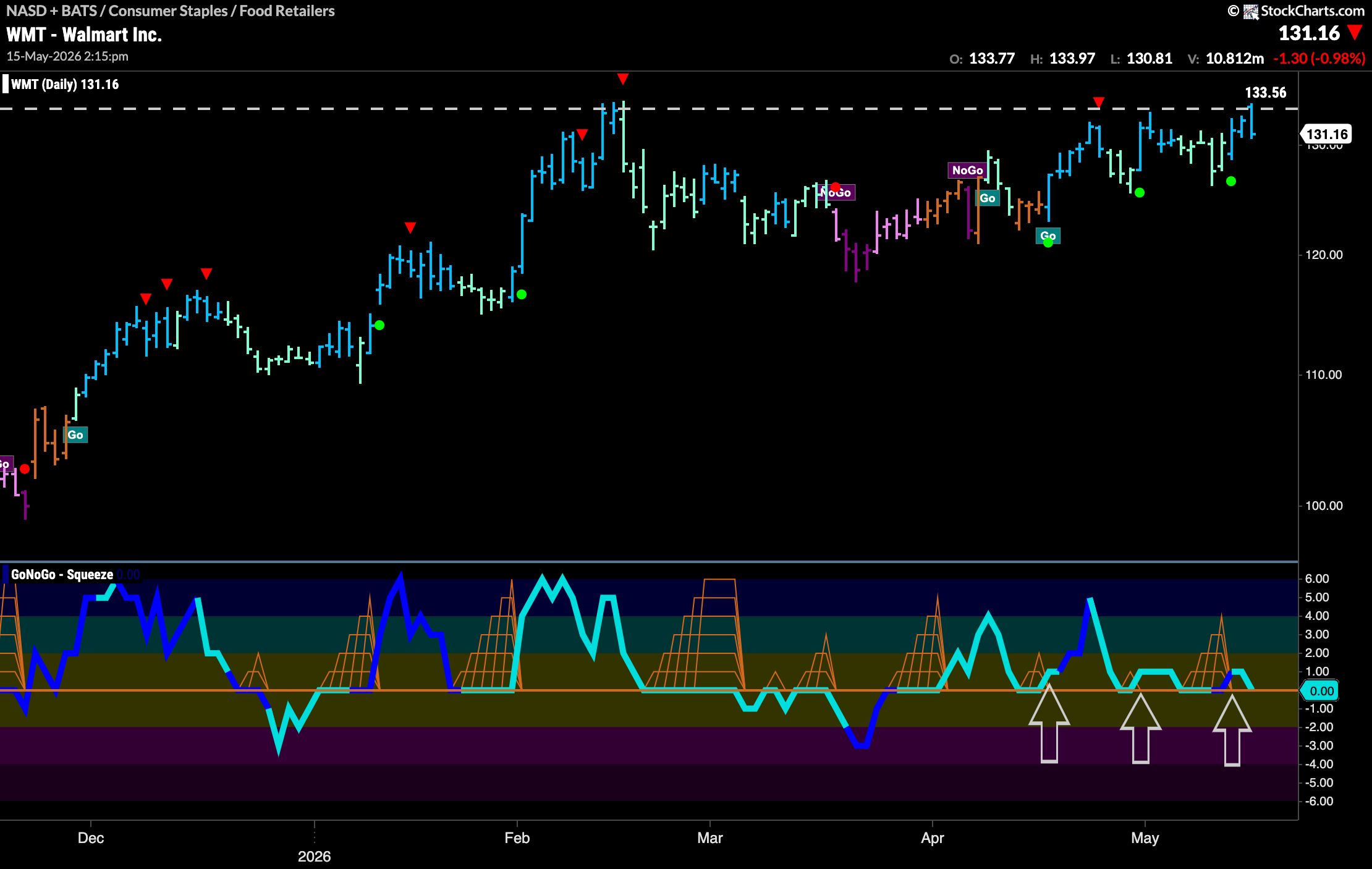Select the red triangle above the mid-February high

point(622,78)
